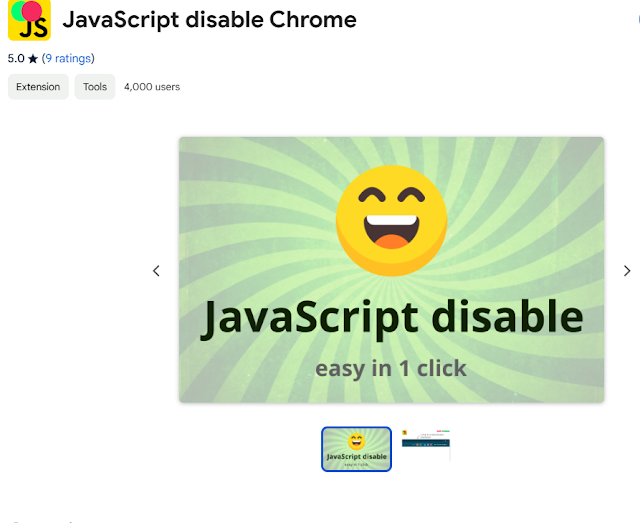Image resolution: width=640 pixels, height=523 pixels.
Task: Click the Tools category chip
Action: tap(95, 87)
